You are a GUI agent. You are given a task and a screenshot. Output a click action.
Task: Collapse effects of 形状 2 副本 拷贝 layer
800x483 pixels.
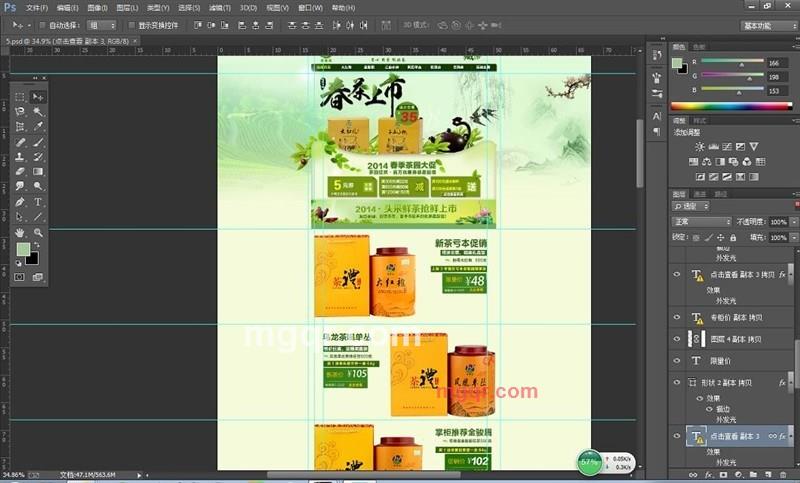tap(790, 383)
